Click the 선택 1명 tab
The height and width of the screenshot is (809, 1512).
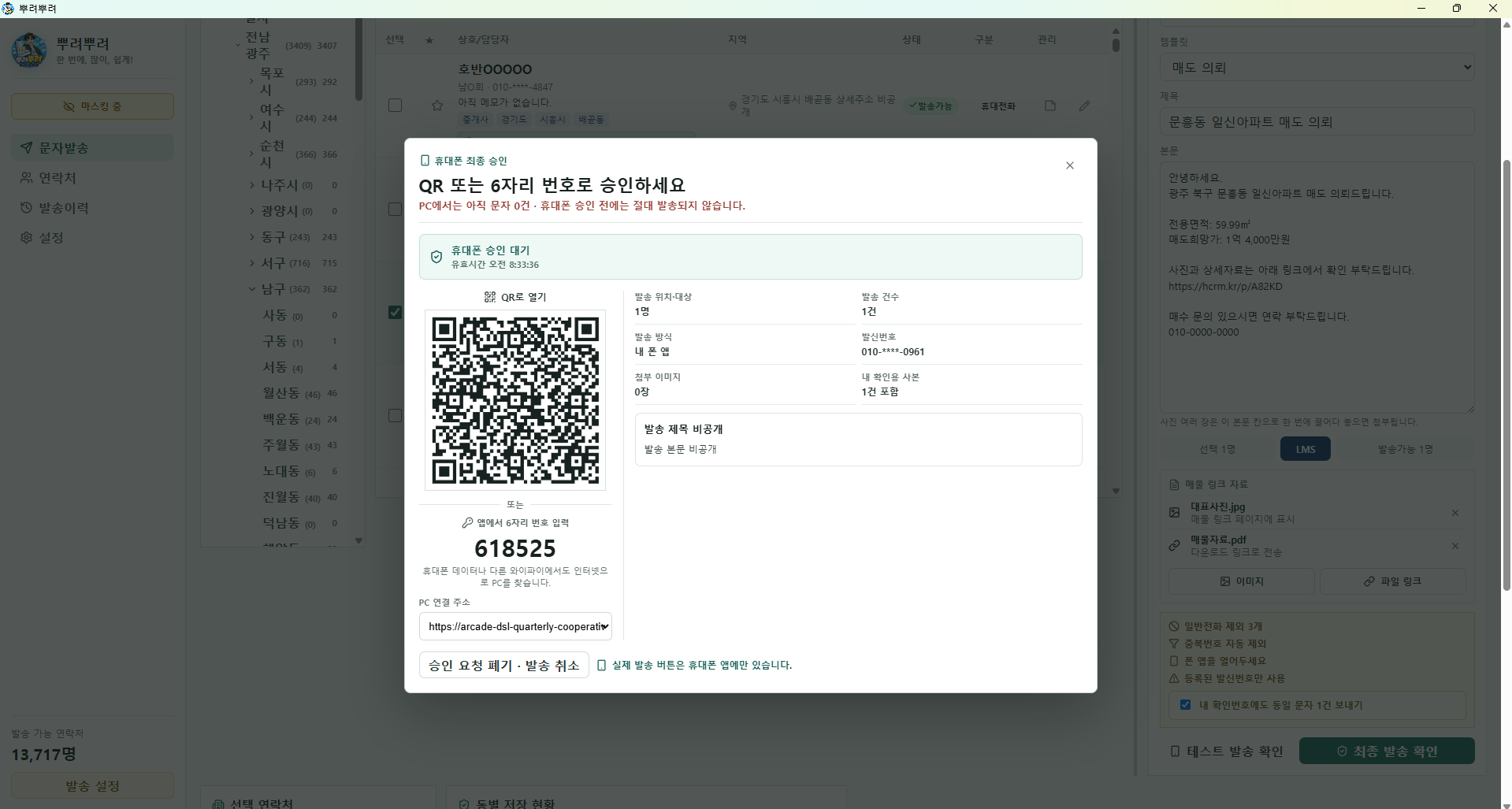click(1217, 449)
